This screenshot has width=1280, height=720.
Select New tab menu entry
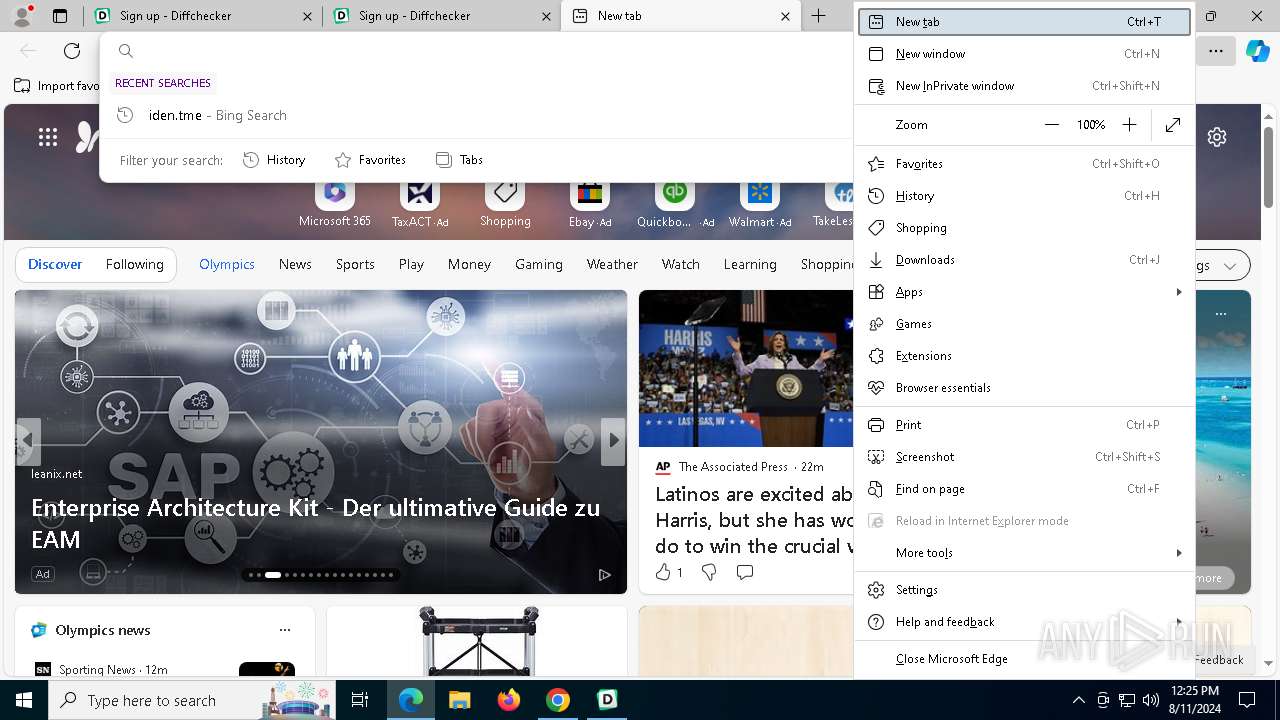(x=1024, y=22)
